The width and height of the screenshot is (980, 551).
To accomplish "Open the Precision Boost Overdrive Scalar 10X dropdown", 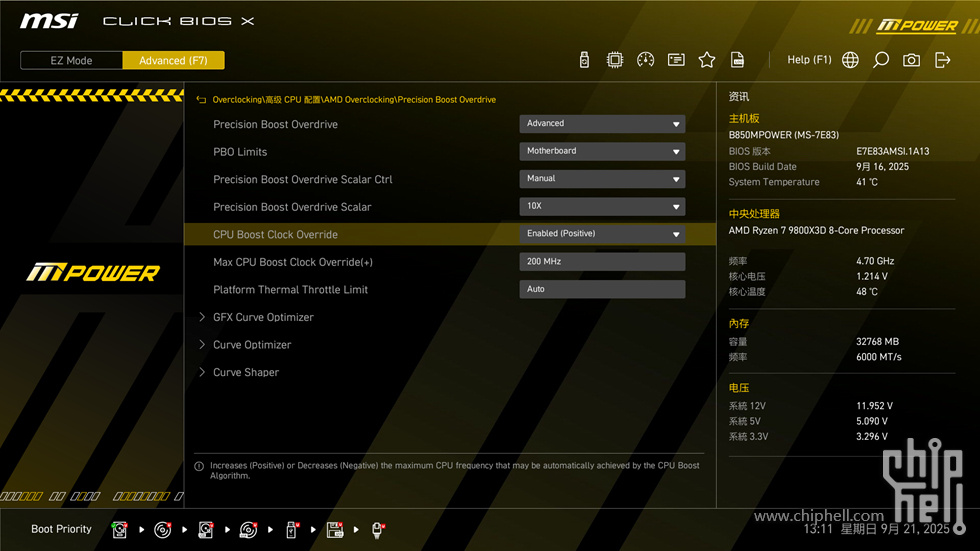I will (602, 206).
